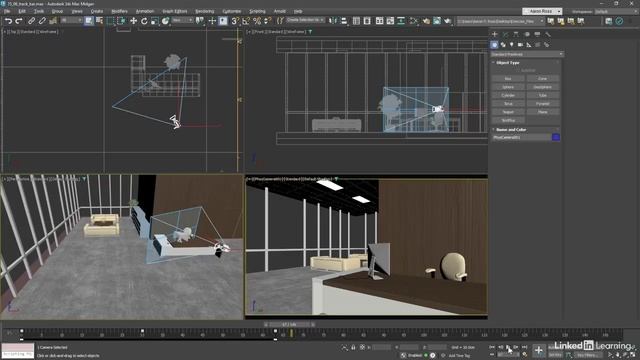Viewport: 640px width, 360px height.
Task: Open the Rendering menu
Action: pos(204,11)
